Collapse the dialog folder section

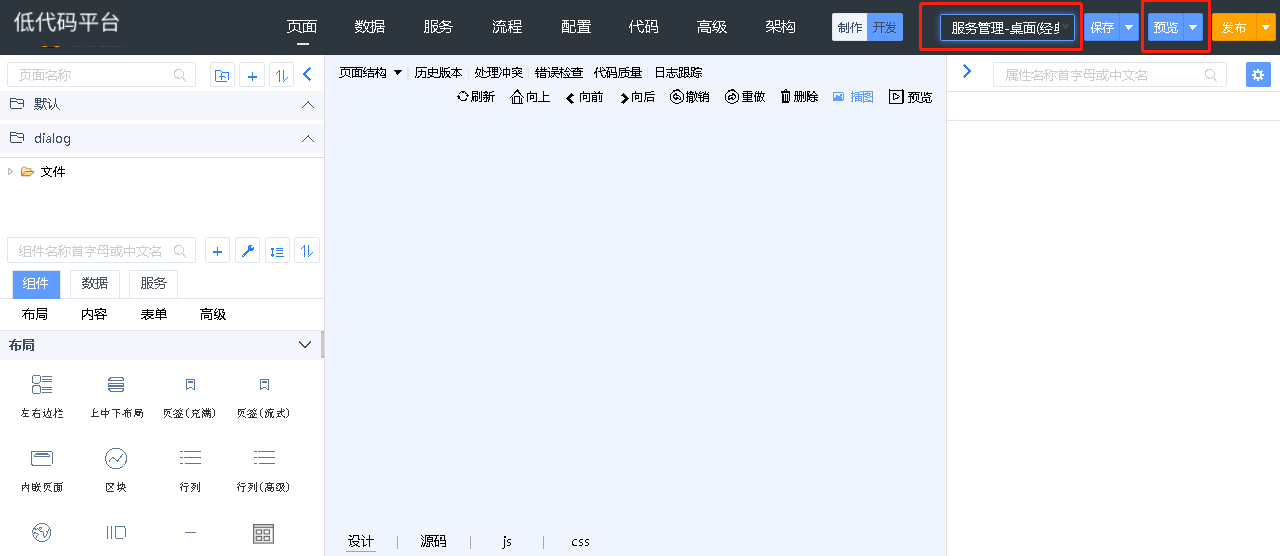(x=308, y=138)
